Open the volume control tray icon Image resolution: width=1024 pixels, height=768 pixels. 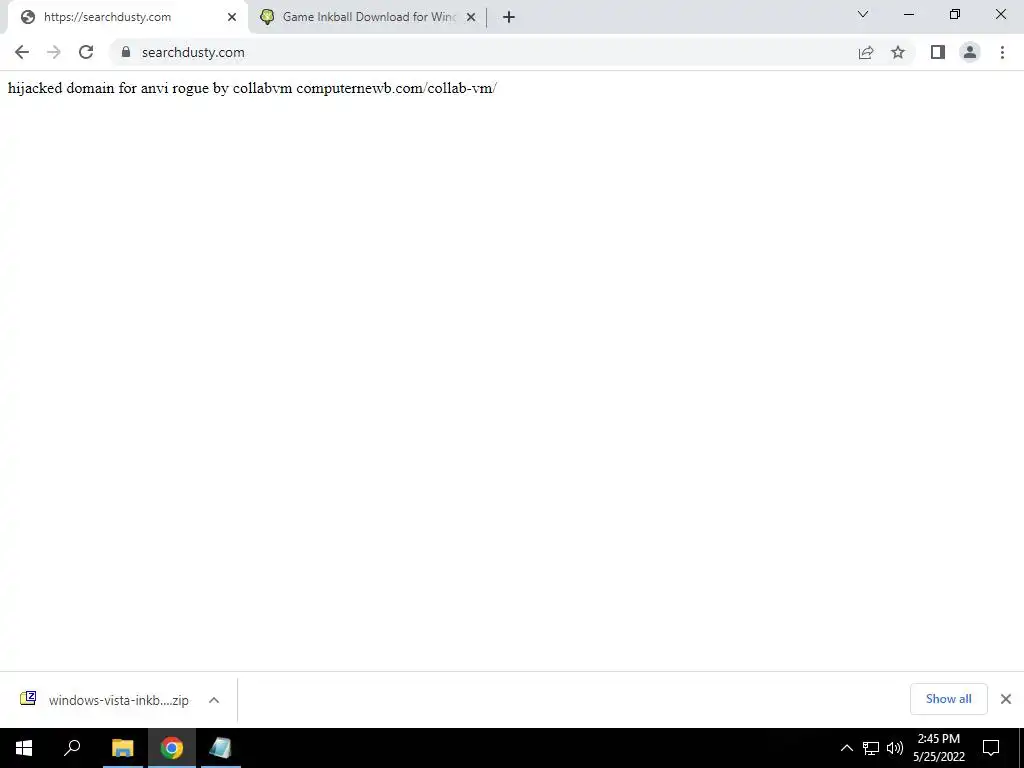click(895, 748)
